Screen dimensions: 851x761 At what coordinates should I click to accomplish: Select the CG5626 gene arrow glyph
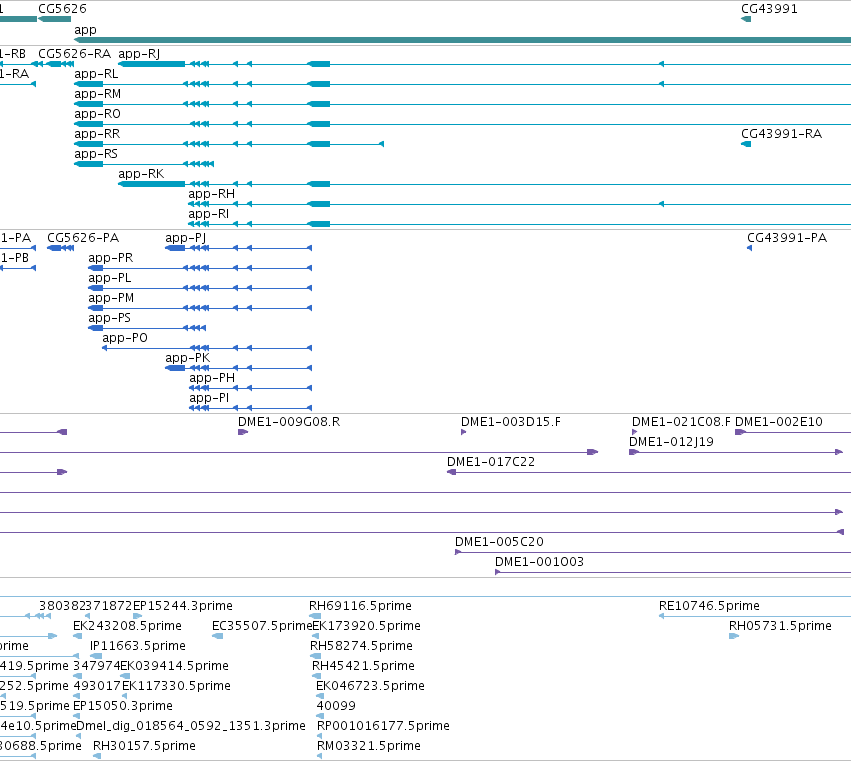coord(54,20)
